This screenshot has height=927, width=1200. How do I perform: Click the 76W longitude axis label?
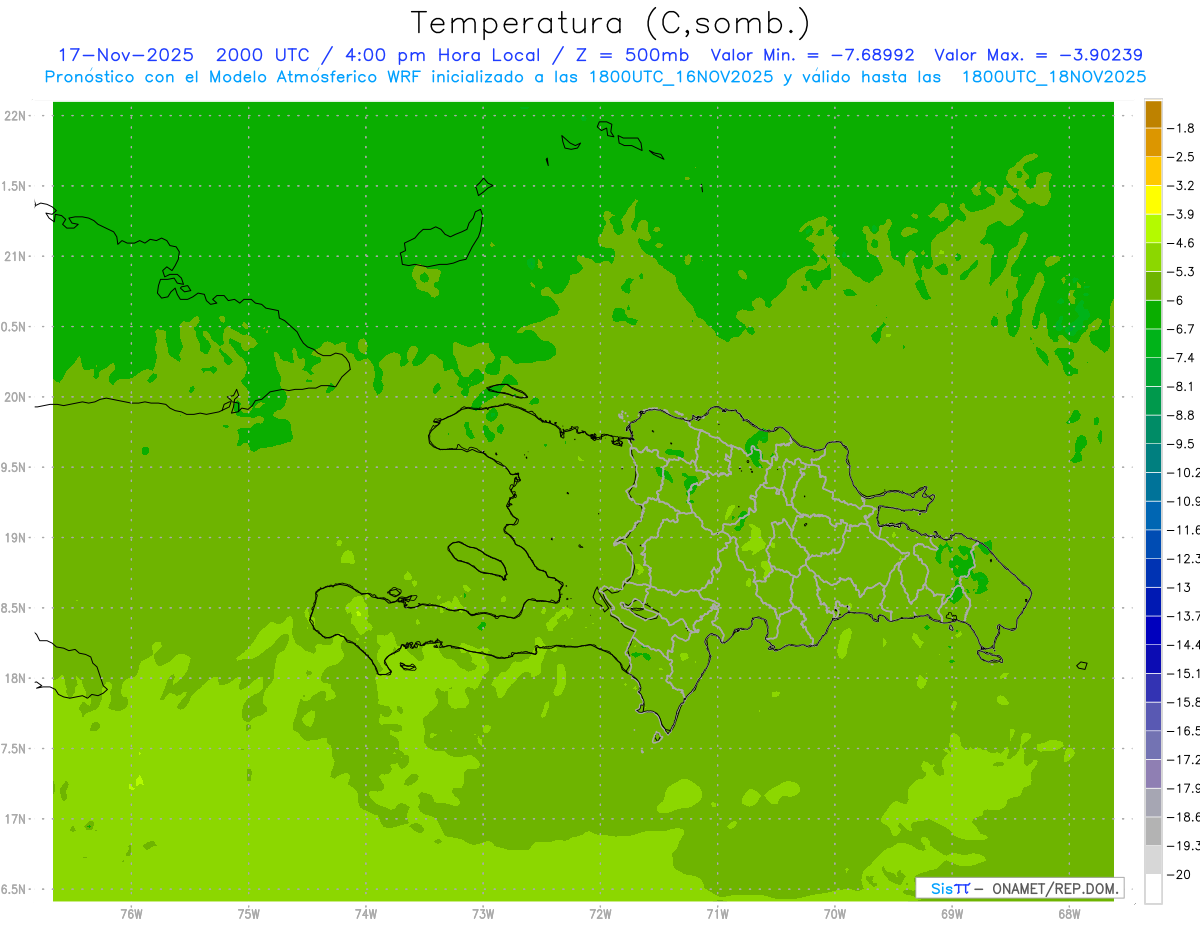pos(131,913)
